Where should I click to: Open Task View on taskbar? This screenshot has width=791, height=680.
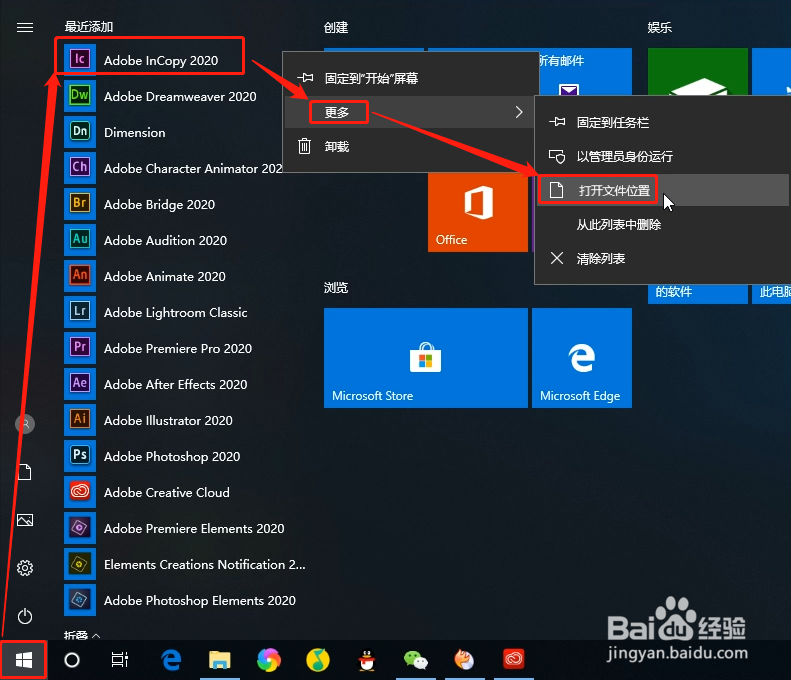[x=120, y=660]
